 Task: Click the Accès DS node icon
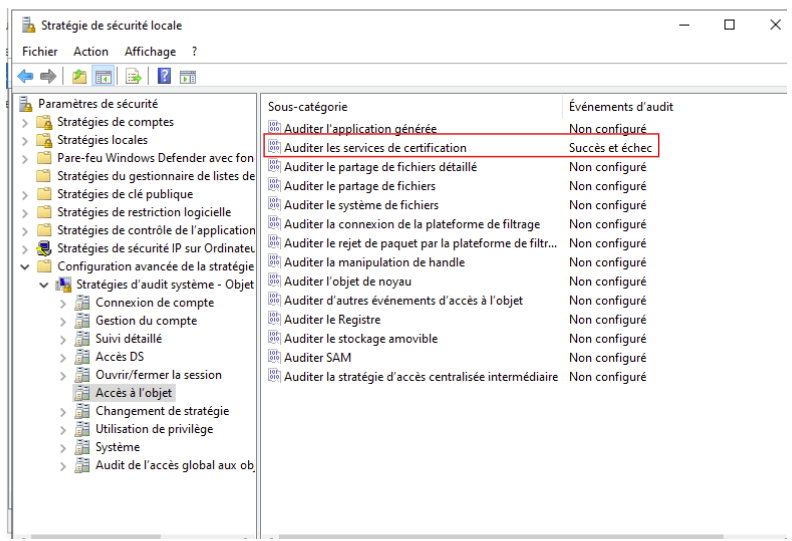pos(82,357)
